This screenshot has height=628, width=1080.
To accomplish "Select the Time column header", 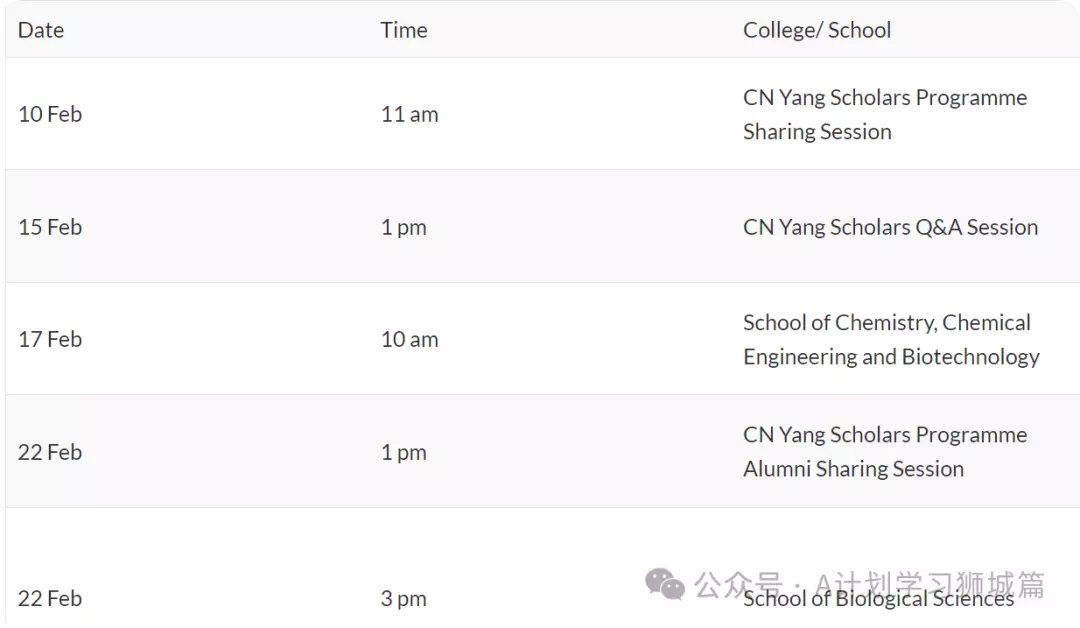I will [404, 30].
